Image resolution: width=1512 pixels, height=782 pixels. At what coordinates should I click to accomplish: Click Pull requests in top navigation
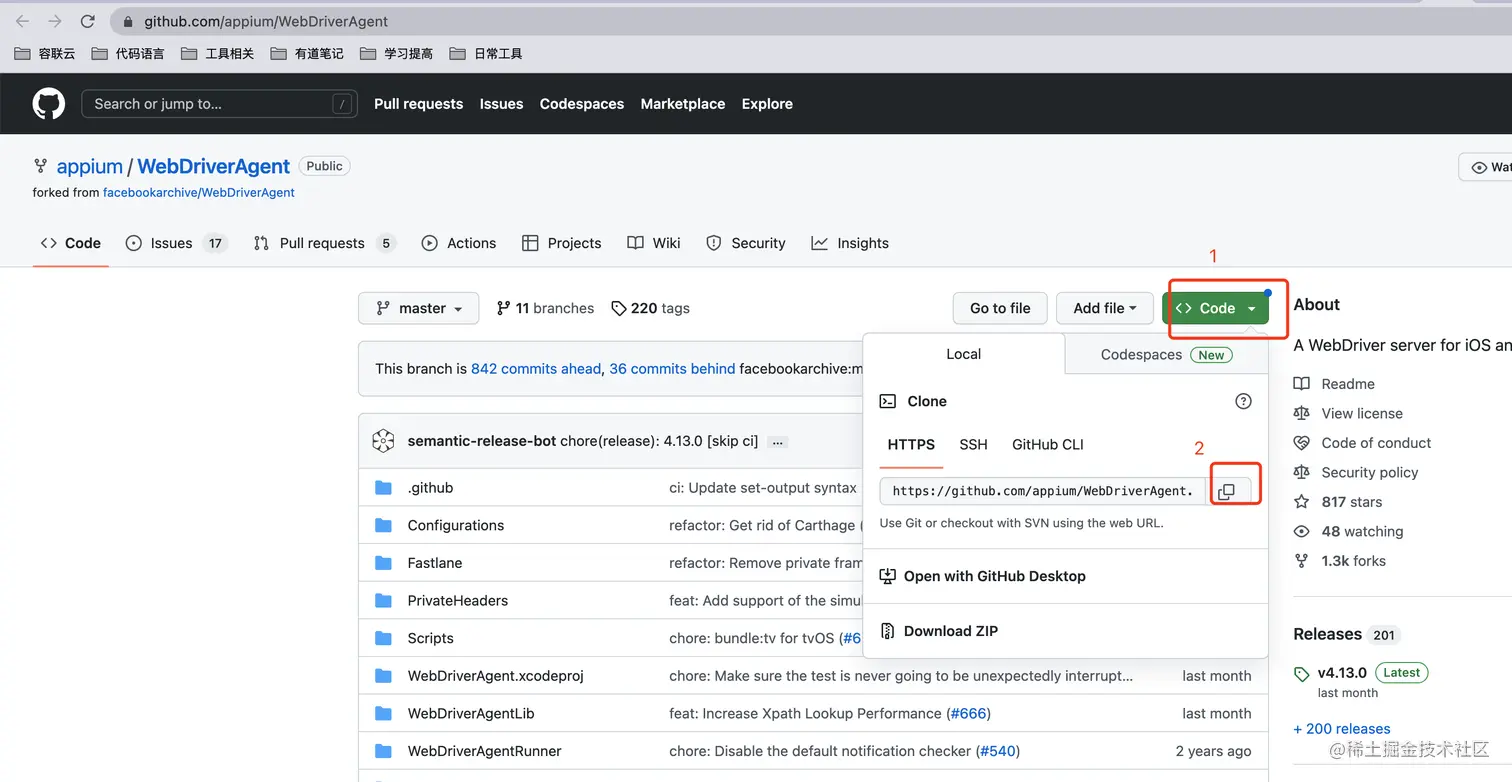[418, 104]
